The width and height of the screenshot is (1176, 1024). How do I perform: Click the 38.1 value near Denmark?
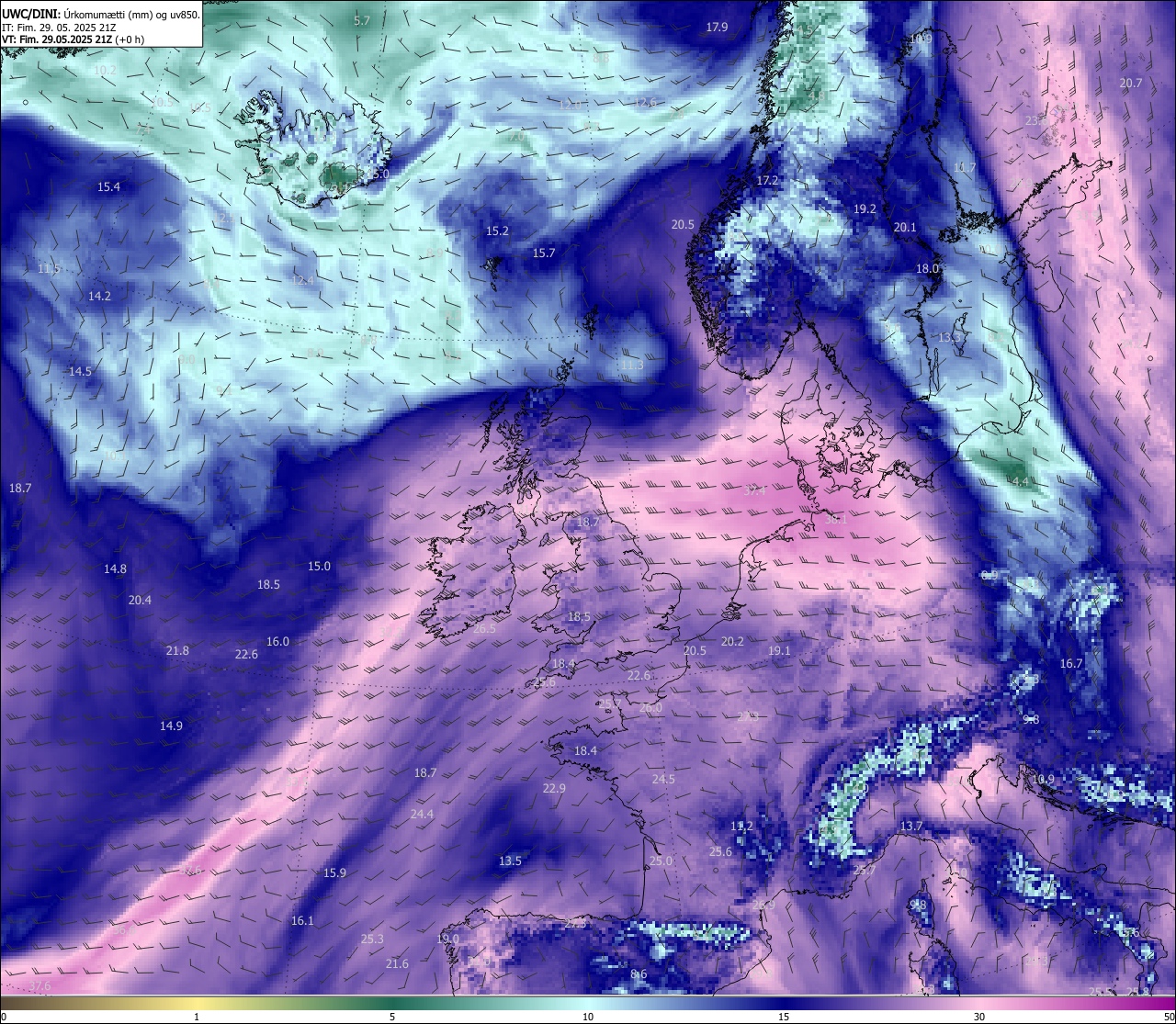tap(836, 519)
